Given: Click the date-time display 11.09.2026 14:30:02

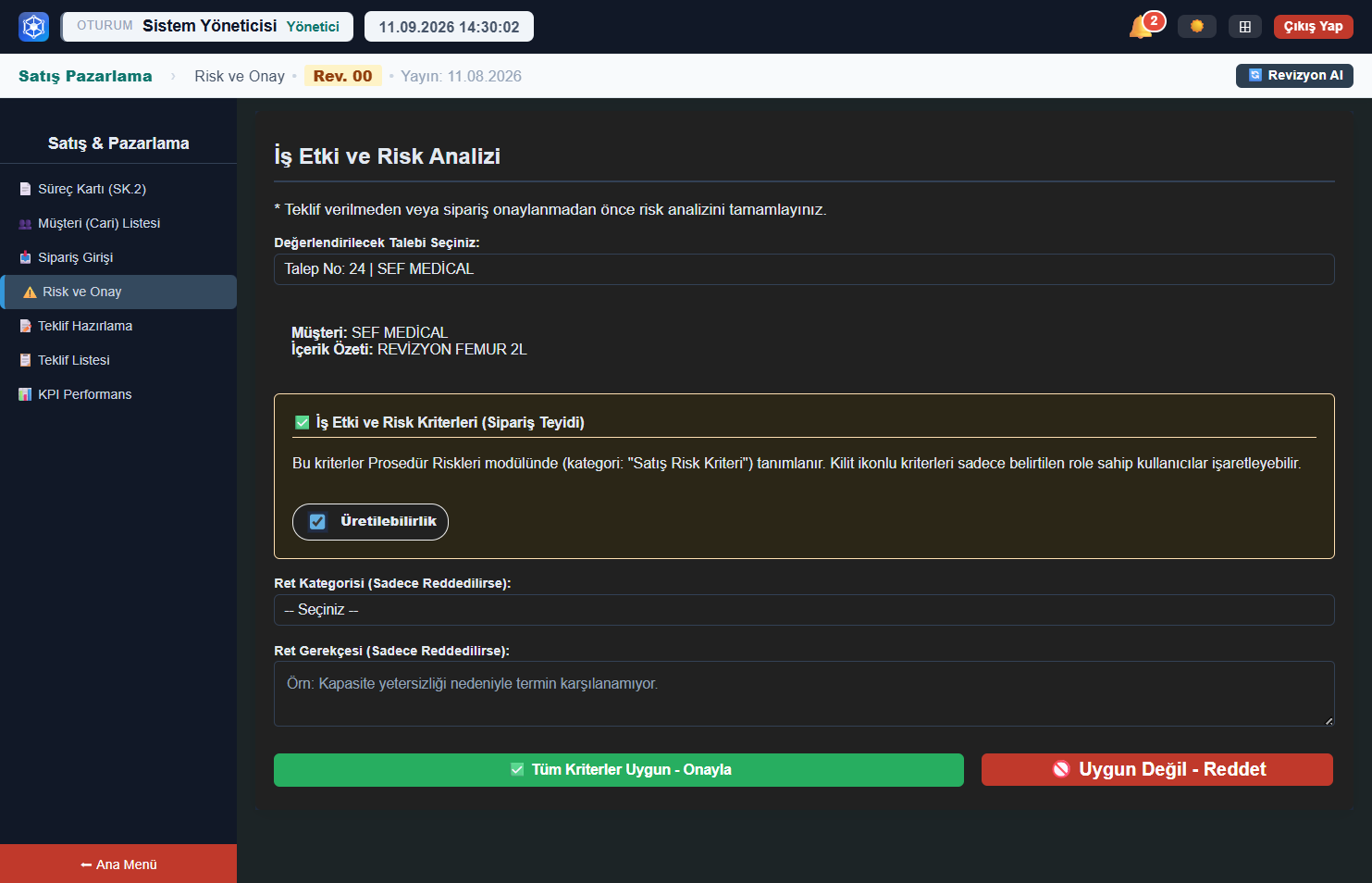Looking at the screenshot, I should 449,27.
